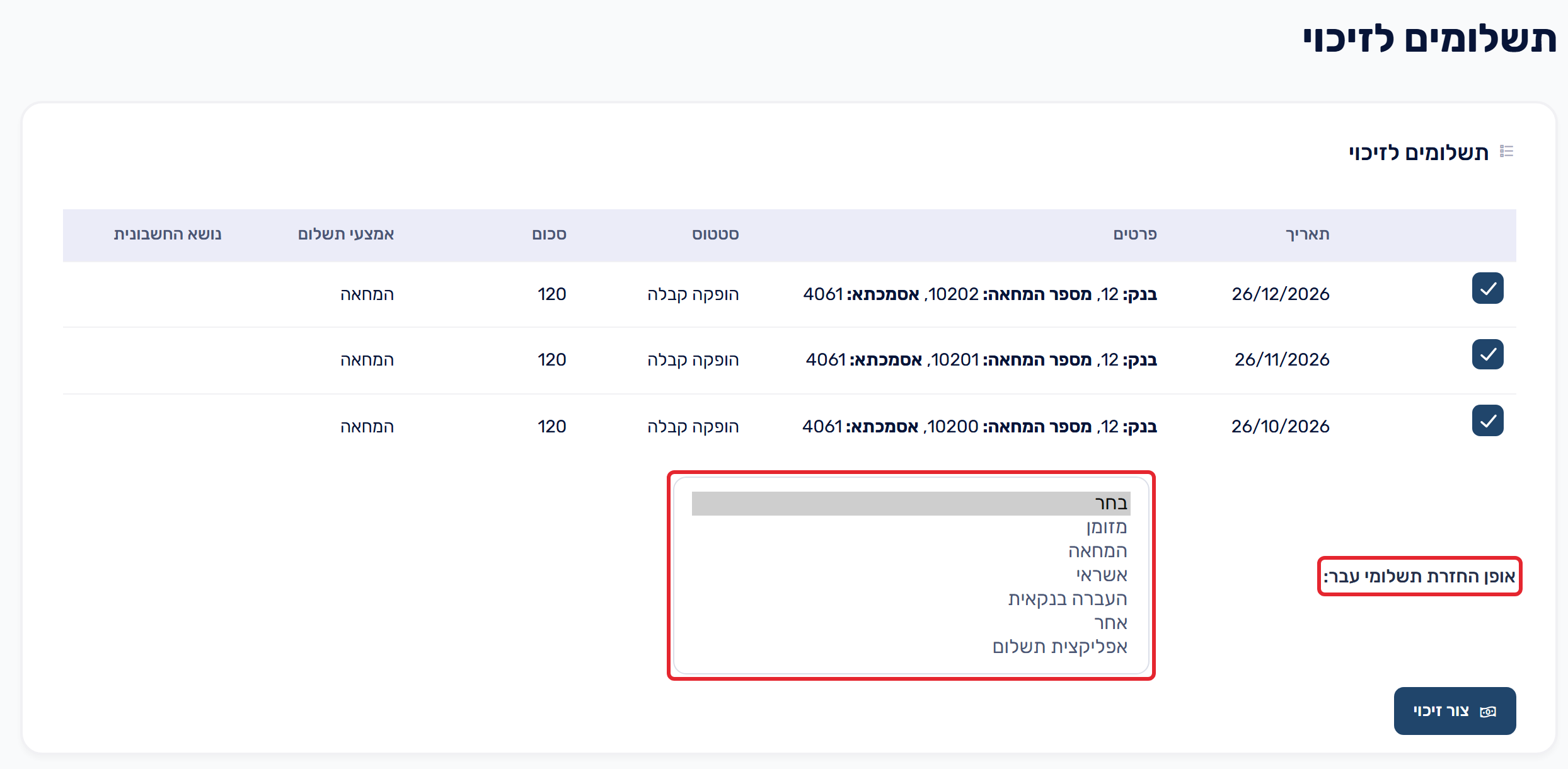The height and width of the screenshot is (769, 1568).
Task: Click הופקה קבלה status in 26/11/2026 row
Action: pos(693,360)
